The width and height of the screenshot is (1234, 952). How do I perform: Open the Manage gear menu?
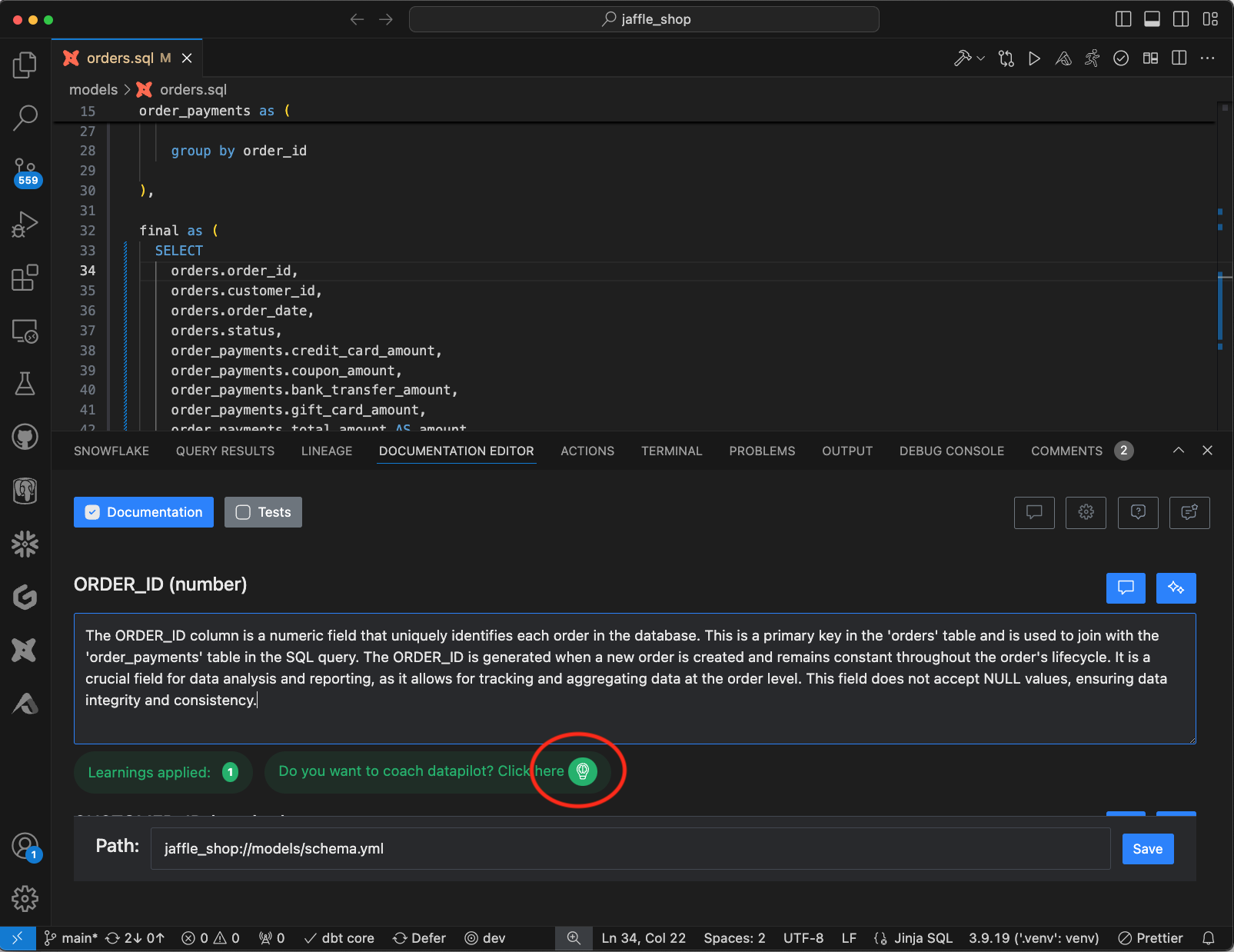[x=25, y=898]
